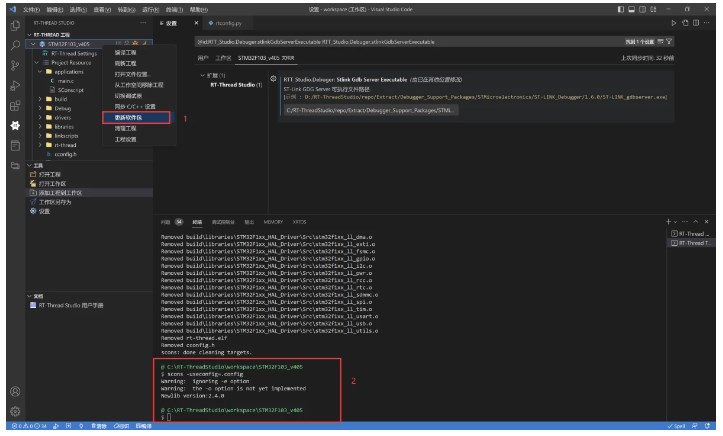Open the Source Control view
This screenshot has width=723, height=436.
[x=15, y=65]
